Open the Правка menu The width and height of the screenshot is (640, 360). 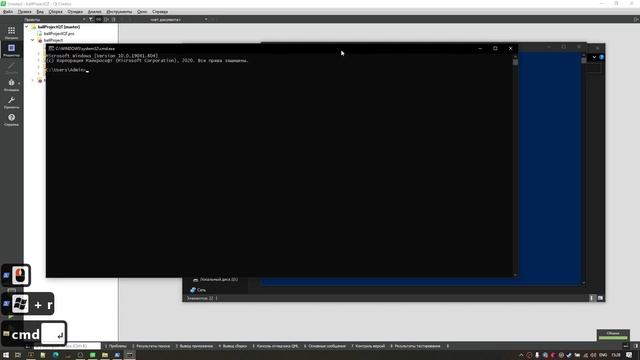click(24, 12)
